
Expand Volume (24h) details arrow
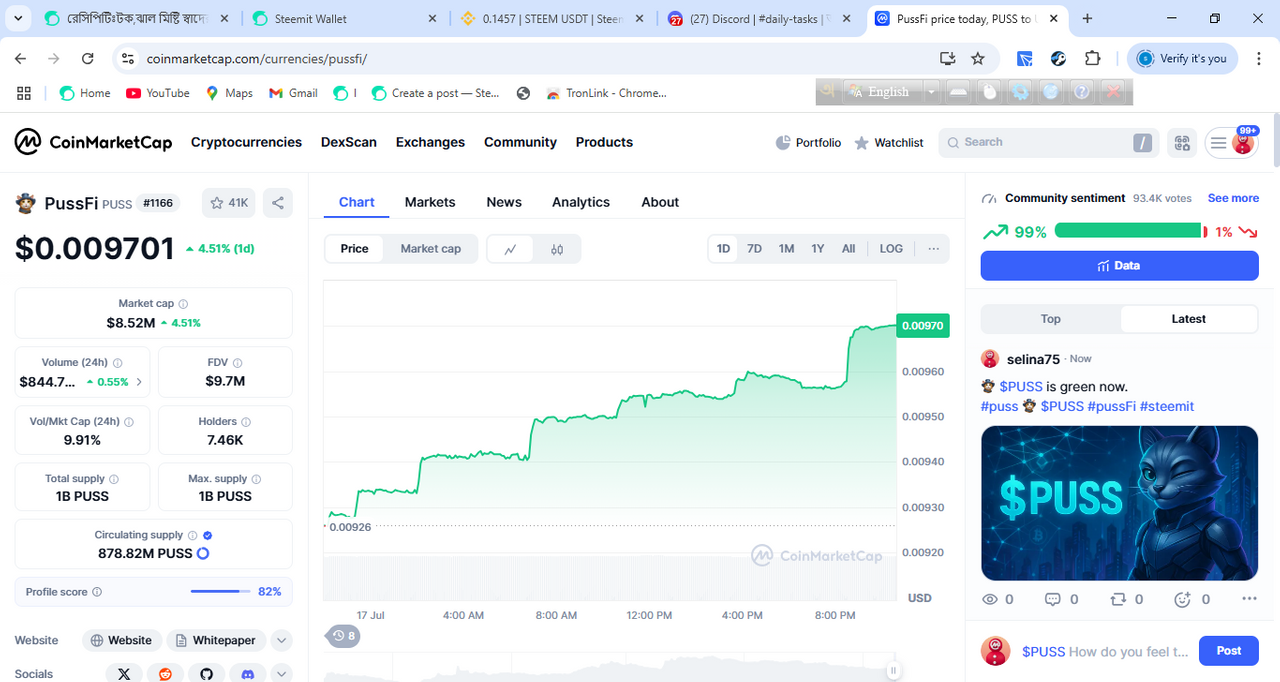pos(139,382)
